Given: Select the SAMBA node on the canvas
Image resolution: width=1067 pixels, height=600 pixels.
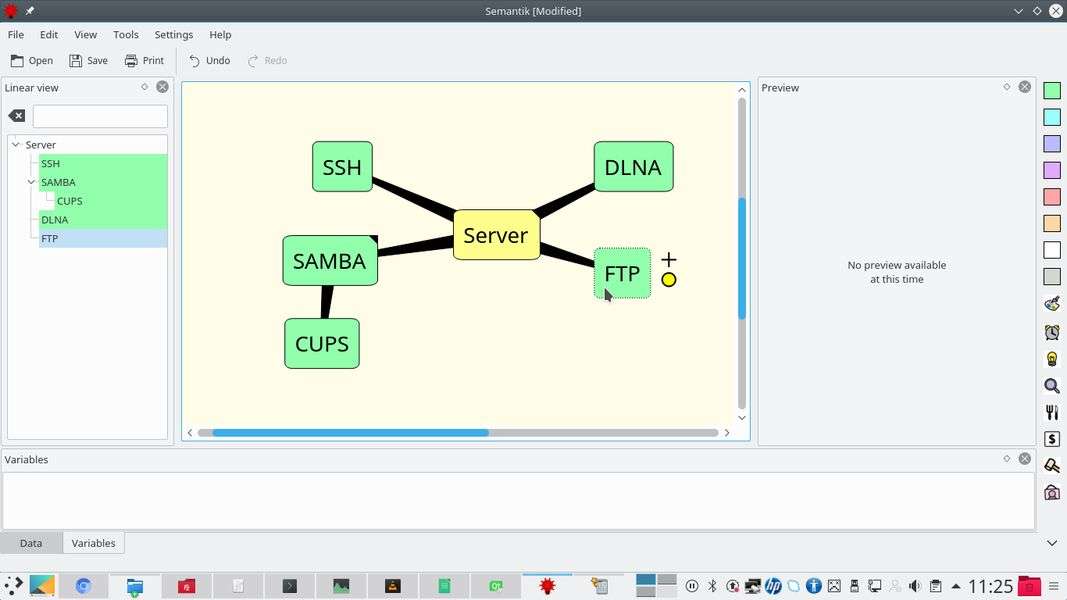Looking at the screenshot, I should 330,261.
